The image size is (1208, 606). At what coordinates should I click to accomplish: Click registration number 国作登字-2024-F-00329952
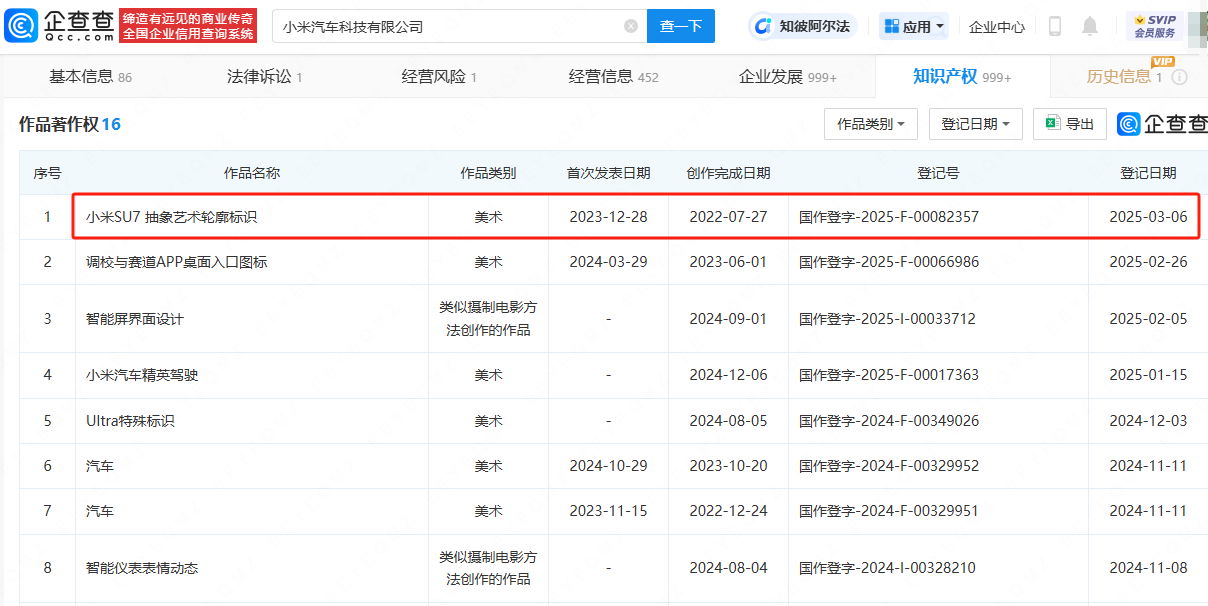(889, 466)
